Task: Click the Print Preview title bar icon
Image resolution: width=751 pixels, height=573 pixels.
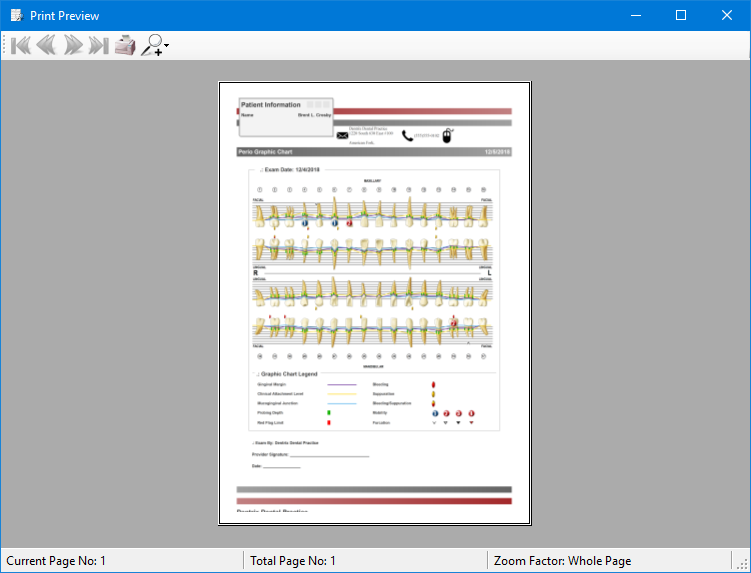Action: click(16, 15)
